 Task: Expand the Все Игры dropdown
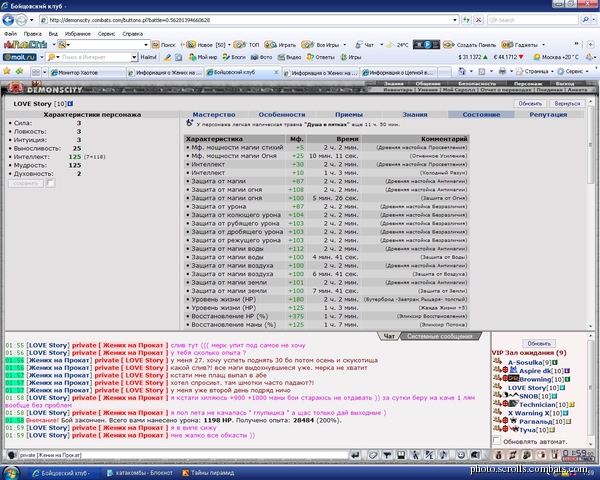coord(345,45)
